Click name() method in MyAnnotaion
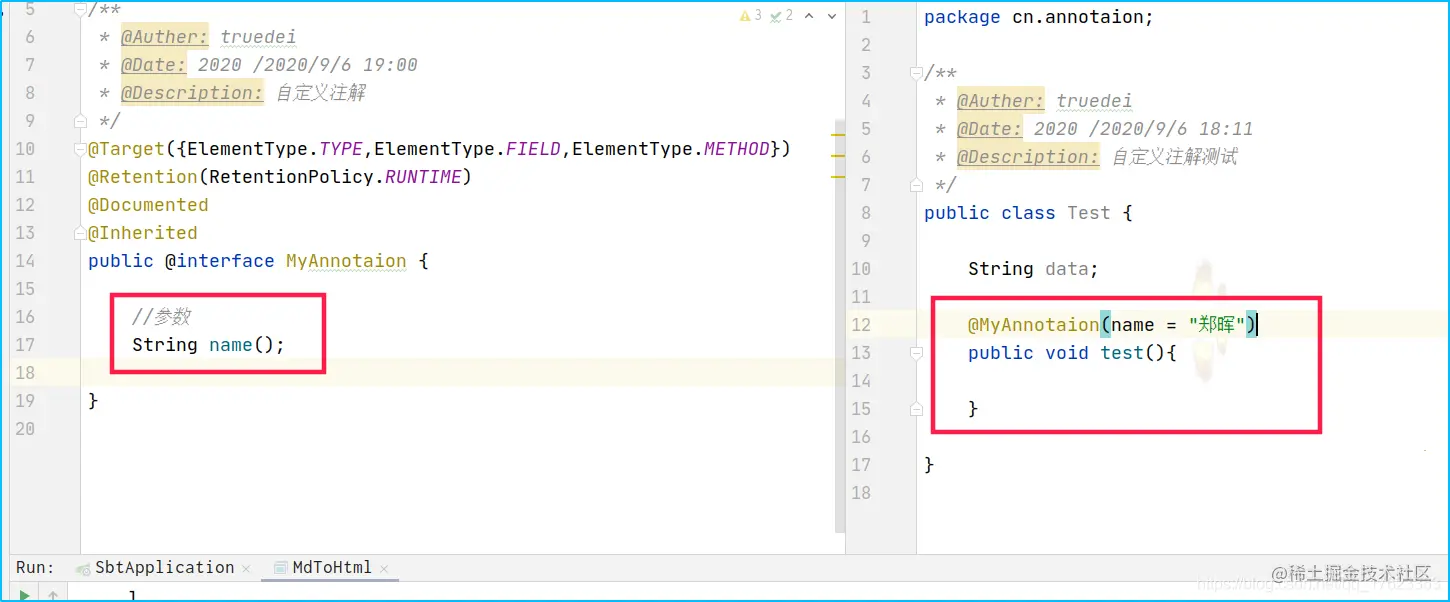Screen dimensions: 1450x602 tap(231, 345)
